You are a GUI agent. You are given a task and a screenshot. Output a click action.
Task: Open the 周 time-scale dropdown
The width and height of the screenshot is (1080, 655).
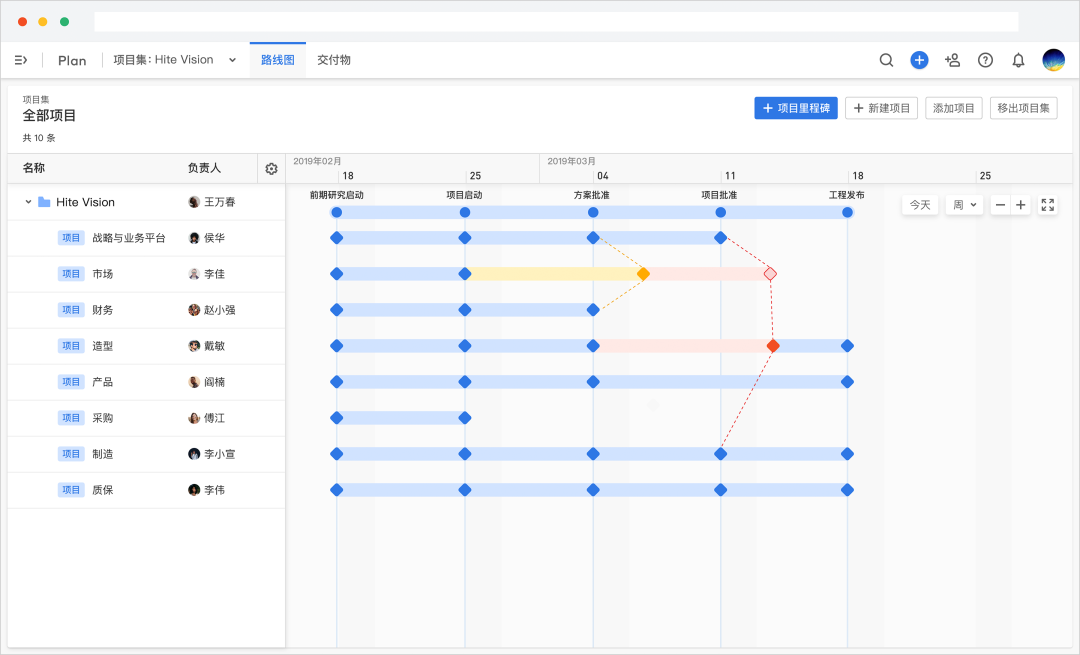964,205
